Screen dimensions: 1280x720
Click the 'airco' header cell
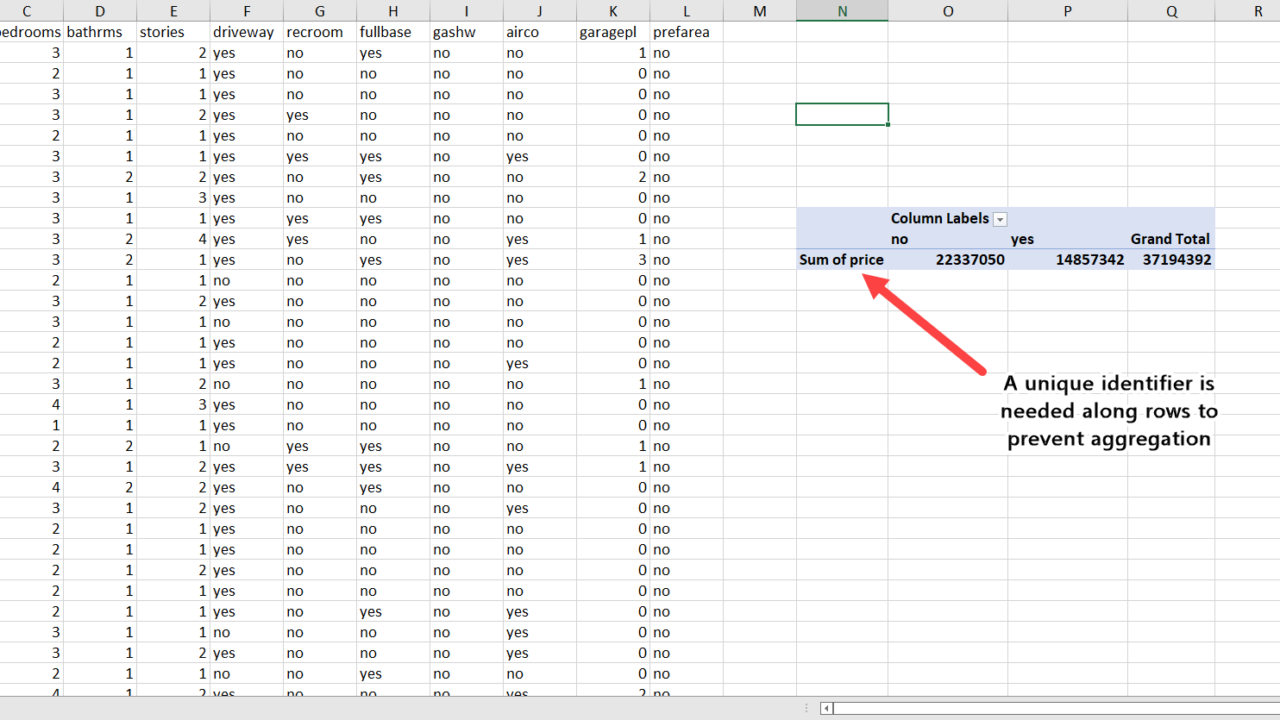[x=539, y=32]
